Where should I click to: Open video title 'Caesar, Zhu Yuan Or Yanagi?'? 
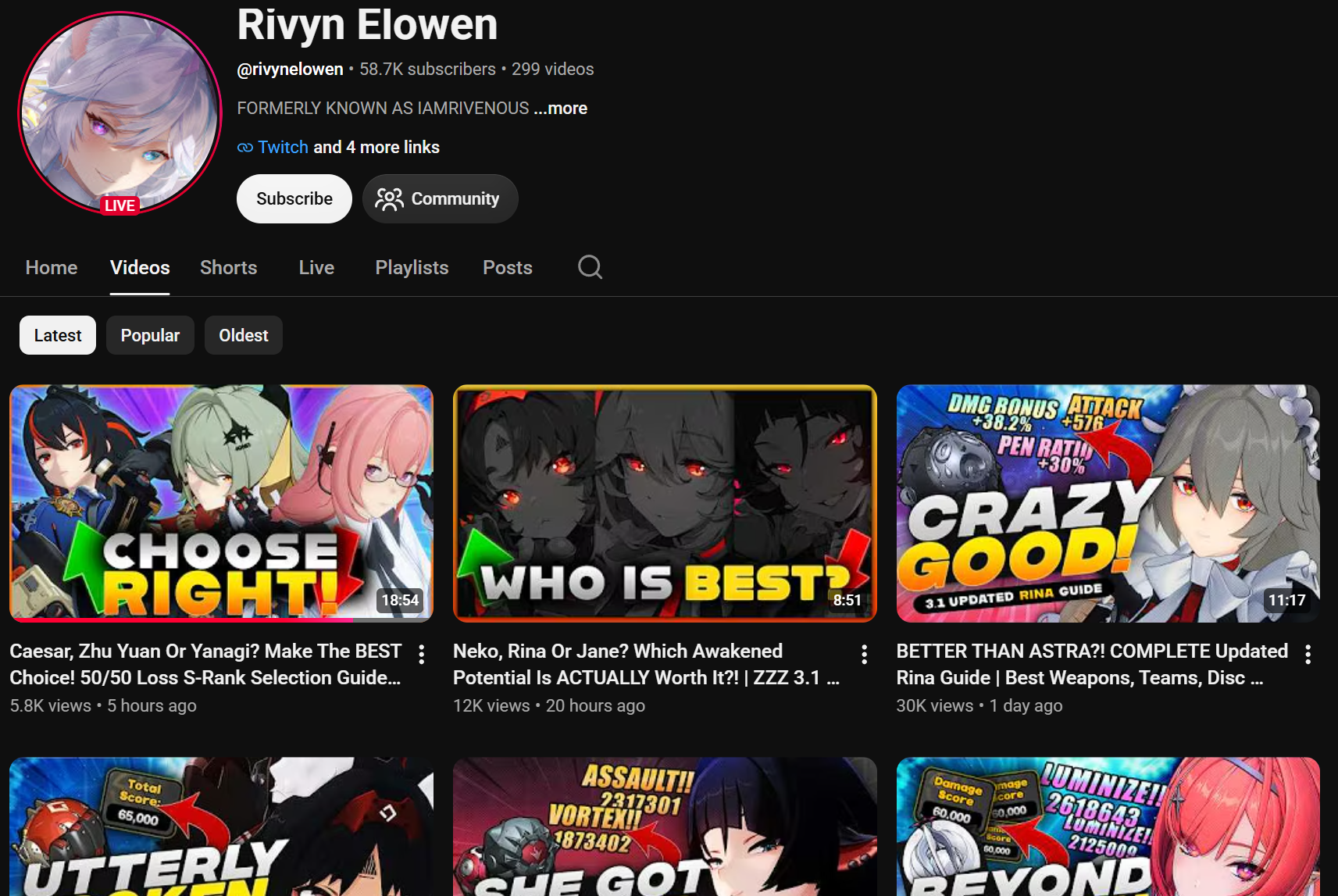click(x=205, y=665)
